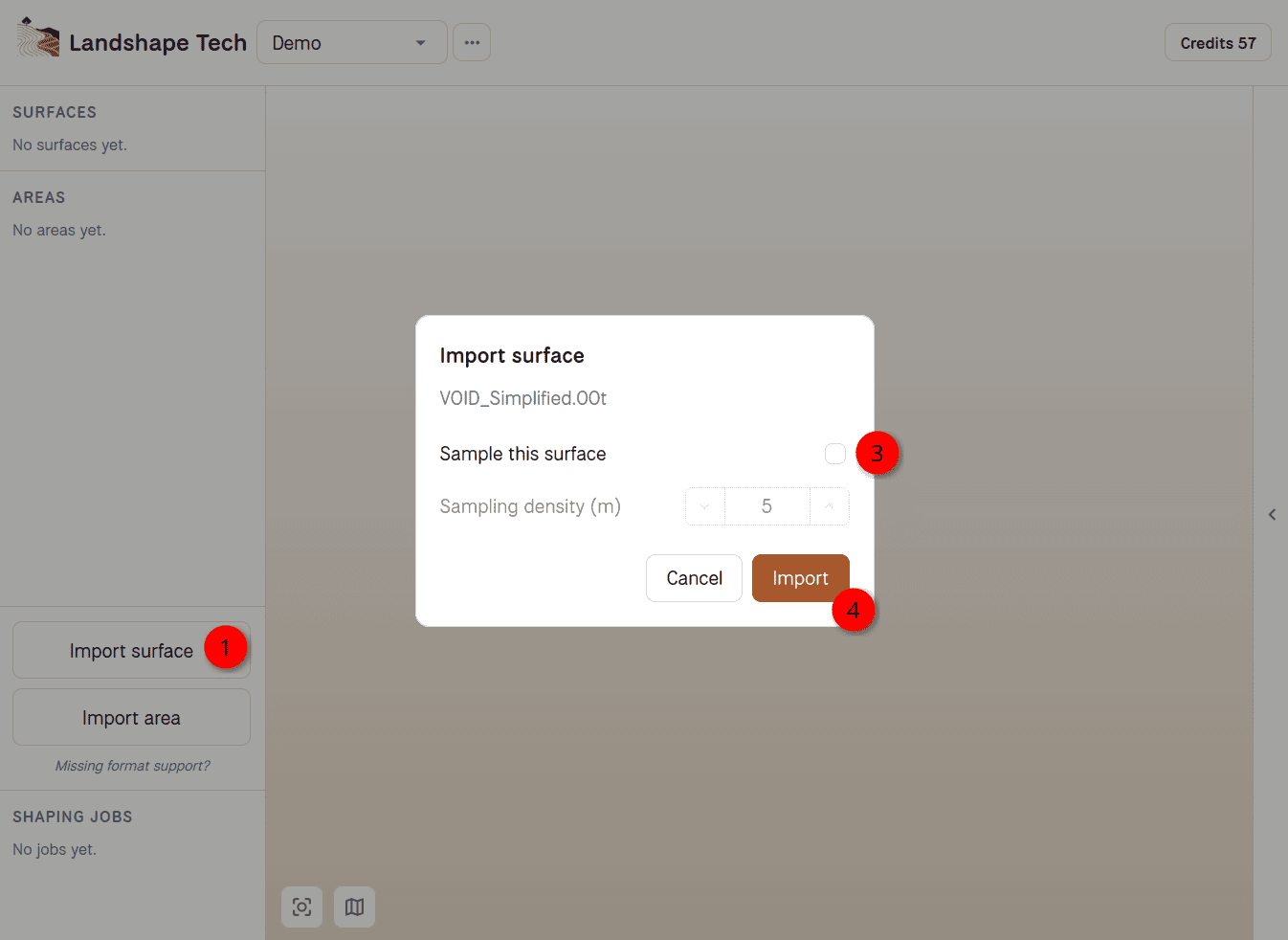Click the 'No surfaces yet.' text

tap(70, 145)
